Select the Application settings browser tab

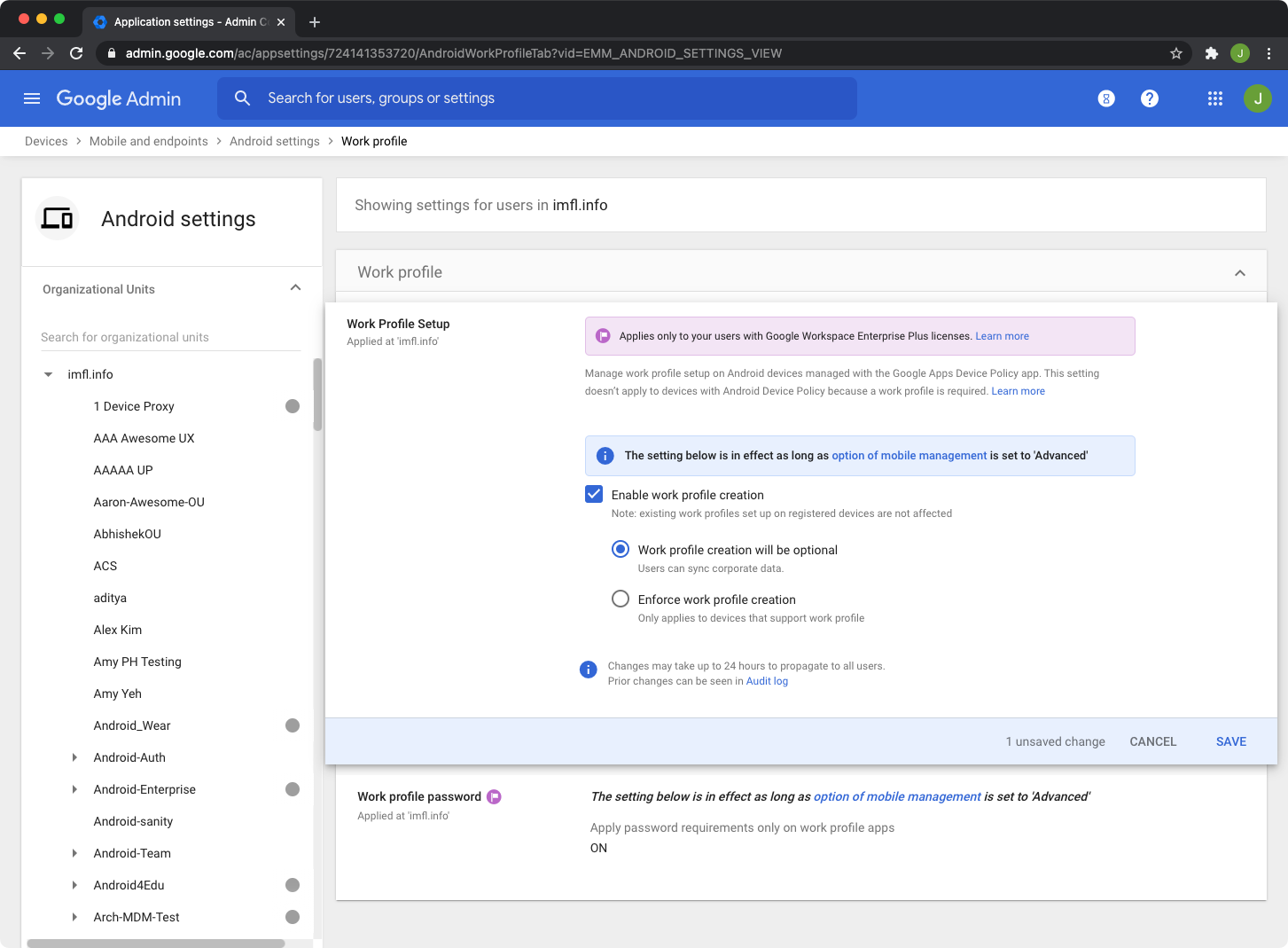(189, 22)
